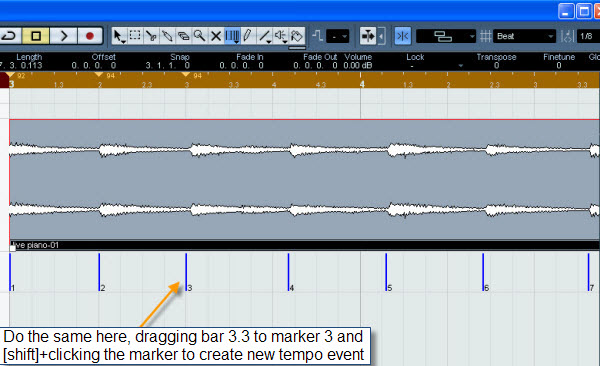Image resolution: width=600 pixels, height=366 pixels.
Task: Select marker 2 in the marker track
Action: point(100,272)
